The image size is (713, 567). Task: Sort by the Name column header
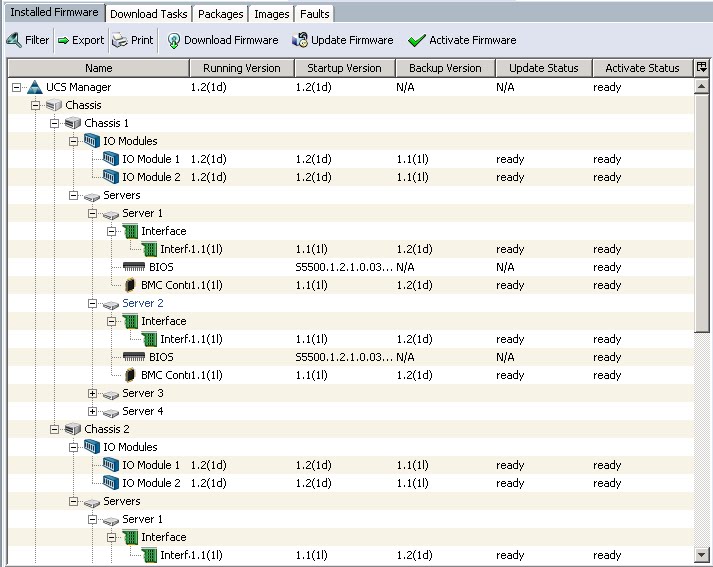[x=99, y=68]
